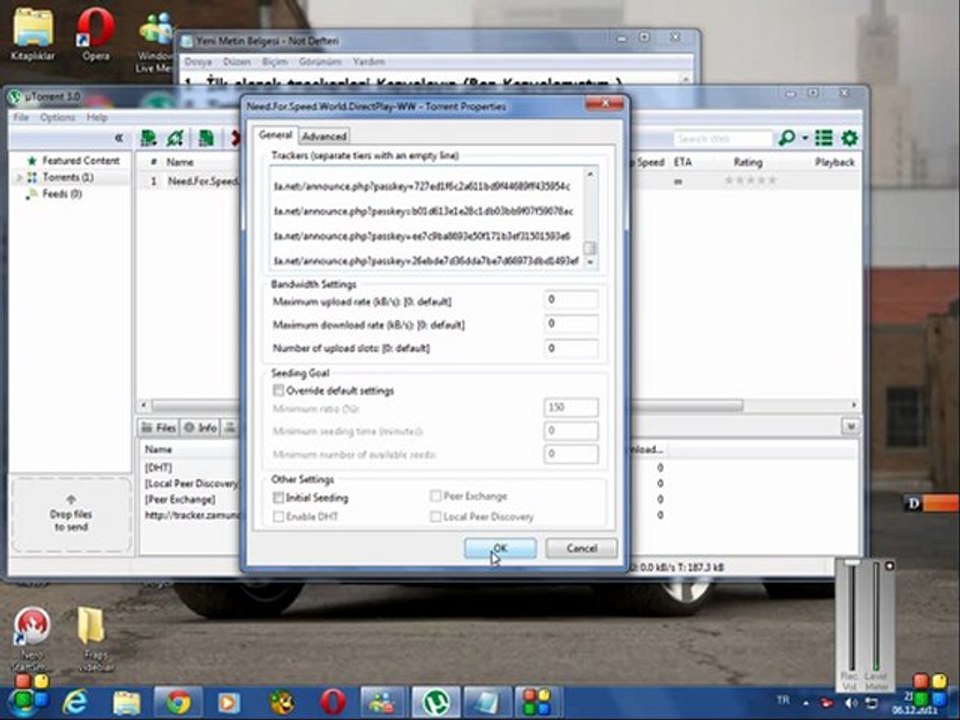Click the trackers list scrollbar thumb
Image resolution: width=960 pixels, height=720 pixels.
pyautogui.click(x=590, y=248)
